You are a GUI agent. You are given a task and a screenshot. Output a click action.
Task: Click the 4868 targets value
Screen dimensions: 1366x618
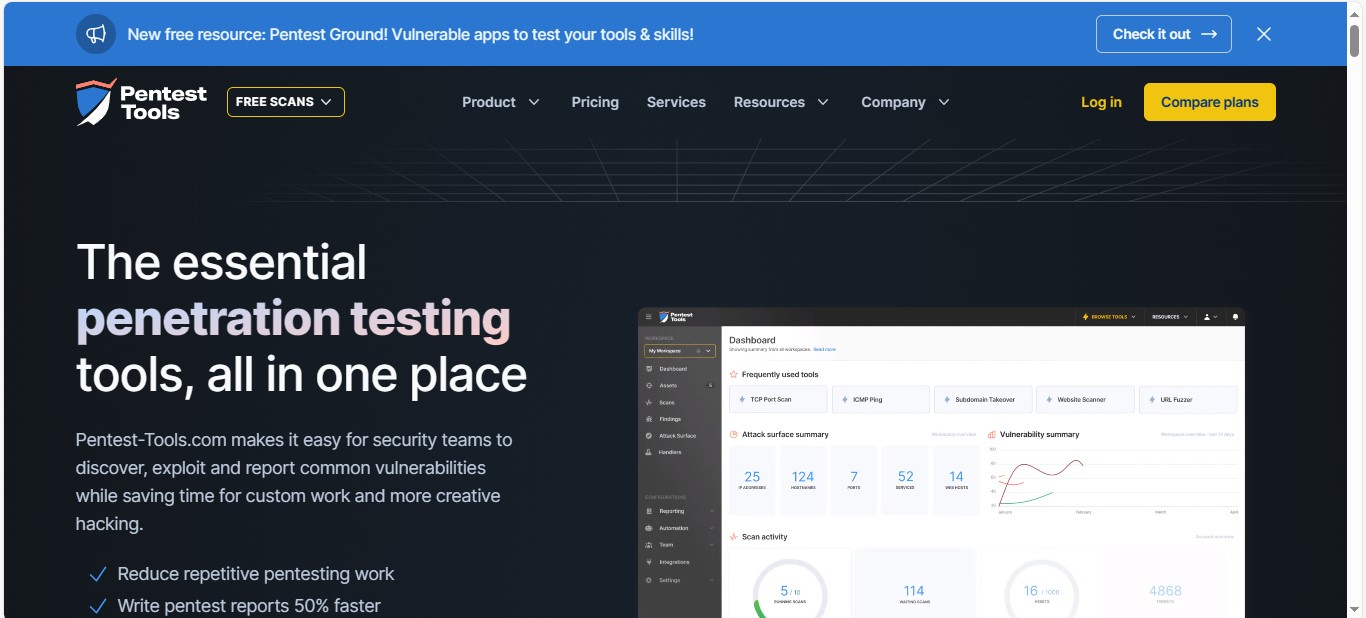click(1165, 591)
